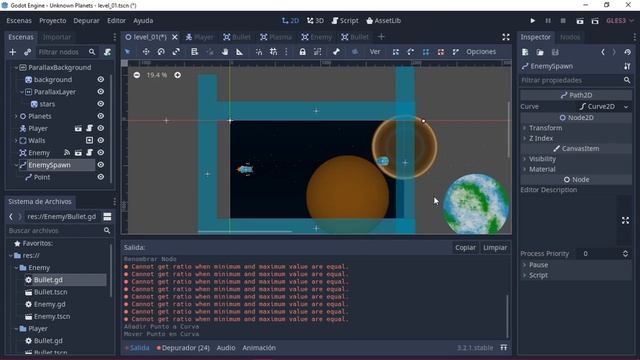Switch to the Script workspace

pos(345,21)
